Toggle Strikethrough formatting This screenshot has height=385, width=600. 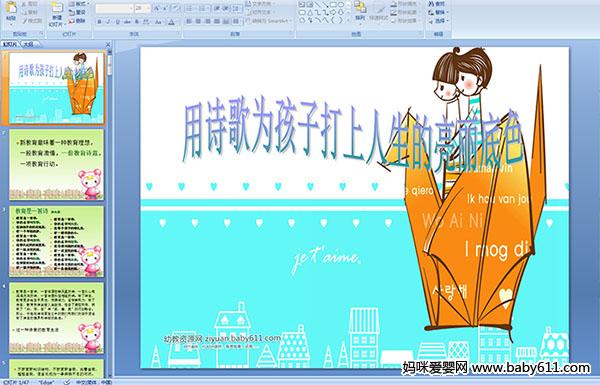pyautogui.click(x=127, y=22)
